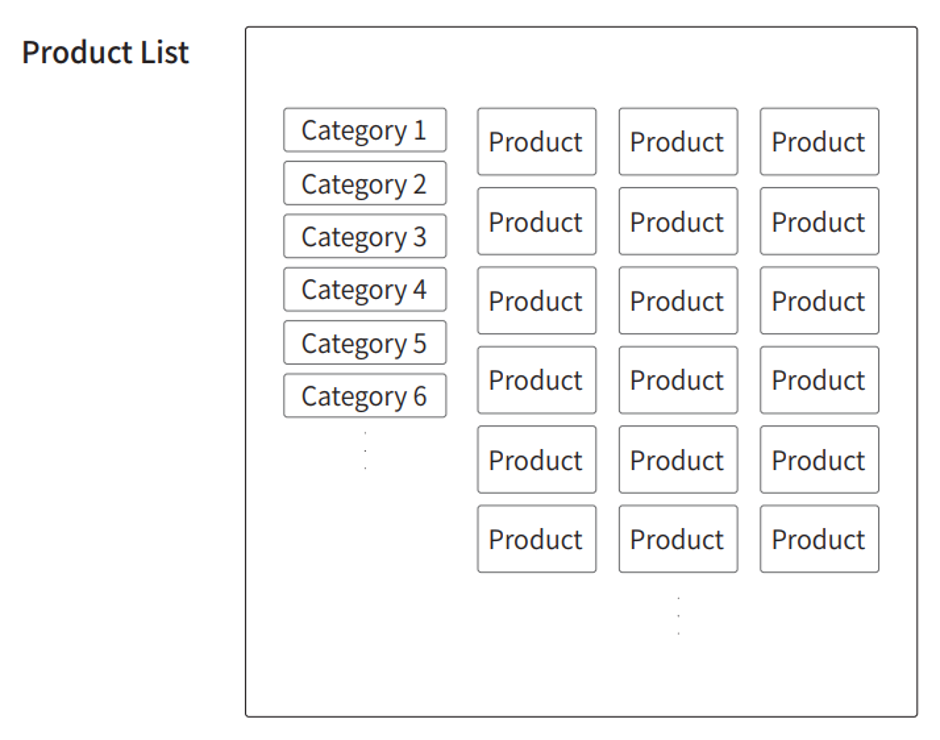Click third-row middle Product box

[x=678, y=300]
